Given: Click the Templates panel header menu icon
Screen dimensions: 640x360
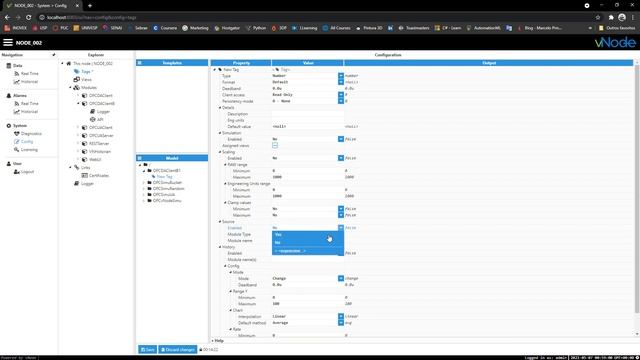Looking at the screenshot, I should pos(140,63).
